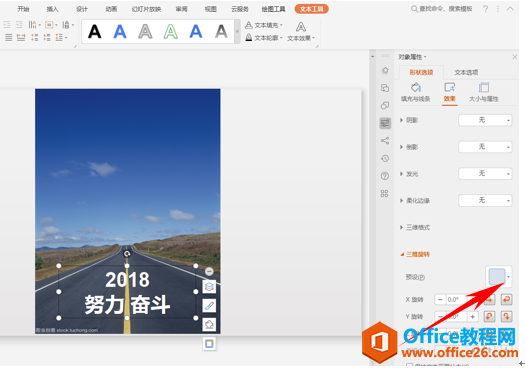Open the 倒影 preset dropdown showing 无
Screen dimensions: 525x370
tap(485, 147)
